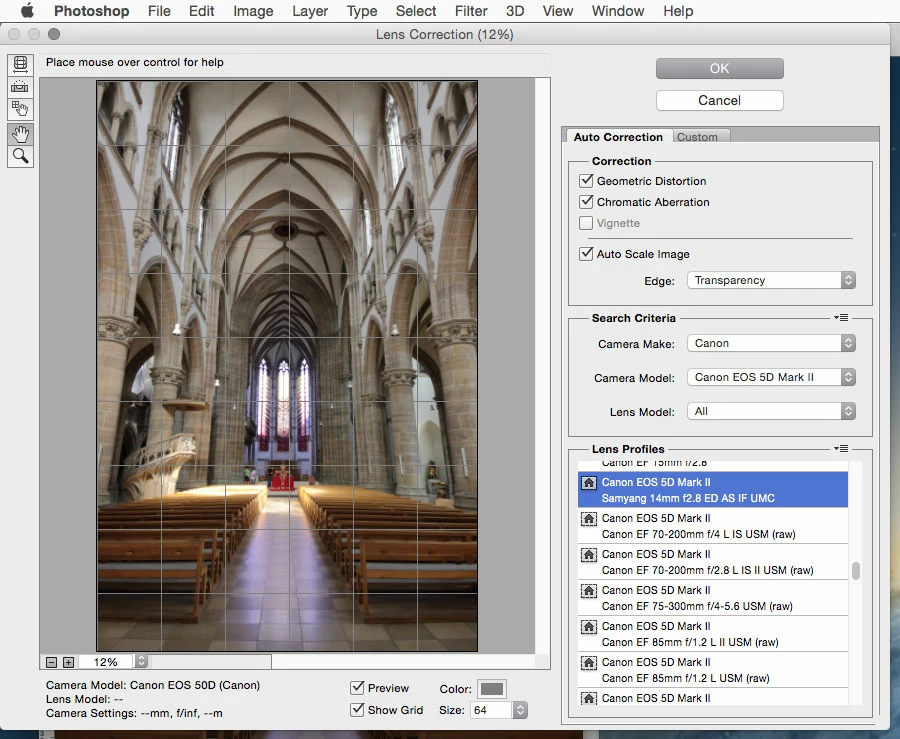Select the Straighten tool
Image resolution: width=900 pixels, height=739 pixels.
[x=20, y=87]
